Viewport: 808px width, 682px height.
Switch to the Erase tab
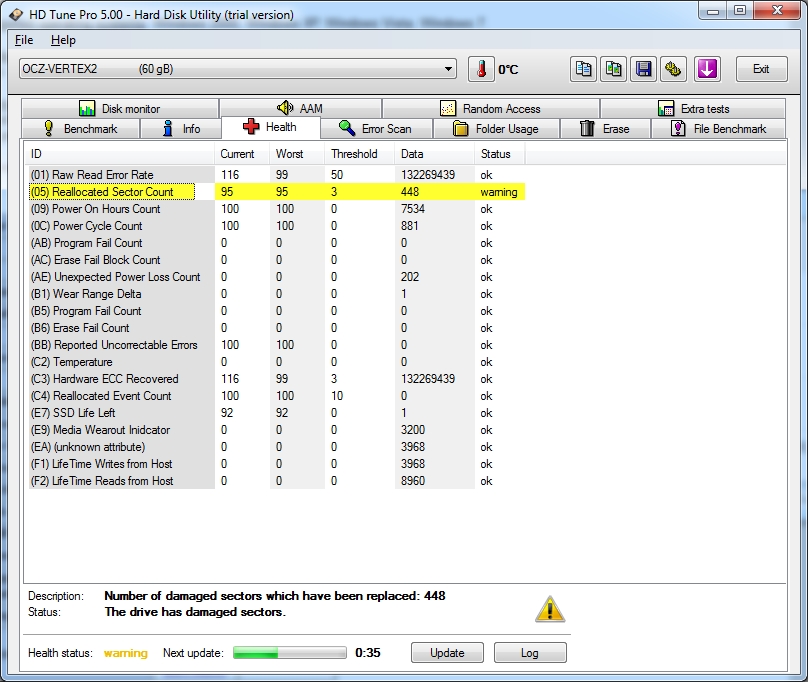click(x=605, y=129)
